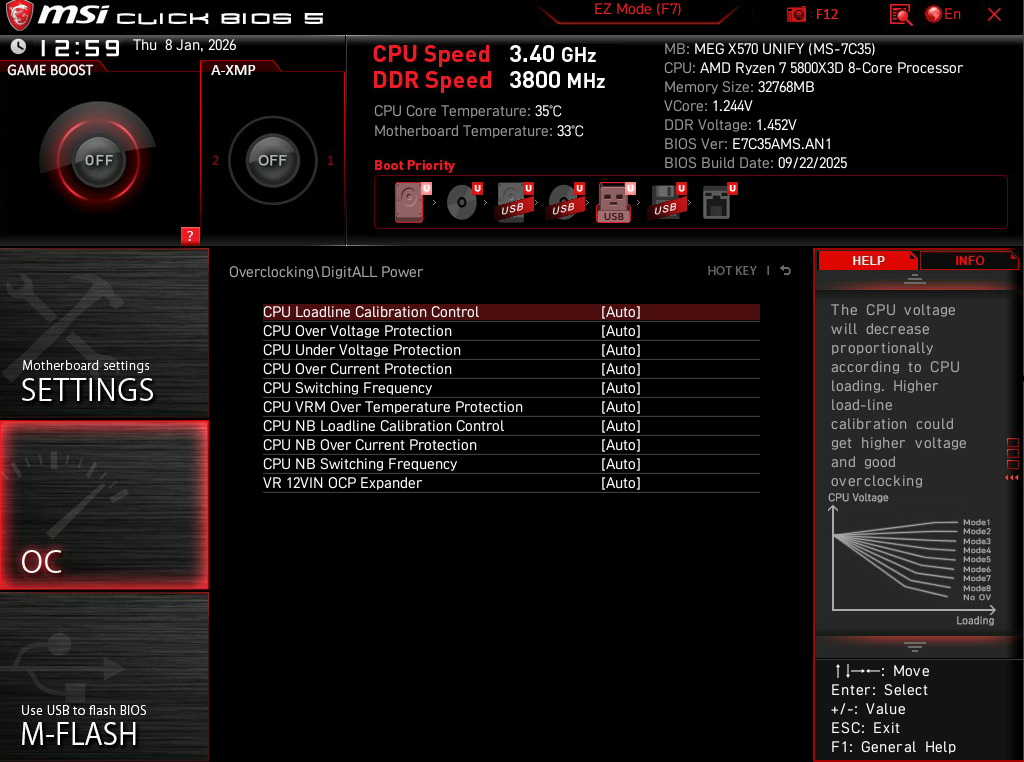Click the BIOS Ver E7C35AMS.AN1 text
This screenshot has width=1024, height=762.
pyautogui.click(x=748, y=144)
